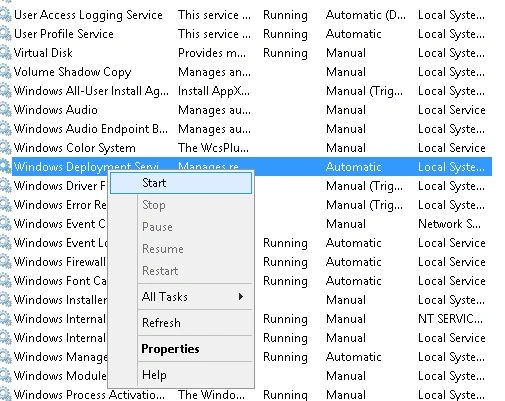
Task: Select the Volume Shadow Copy service name
Action: coord(72,72)
